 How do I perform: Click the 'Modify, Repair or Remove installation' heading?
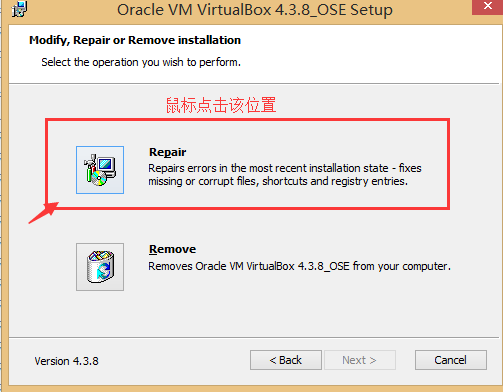click(x=135, y=40)
